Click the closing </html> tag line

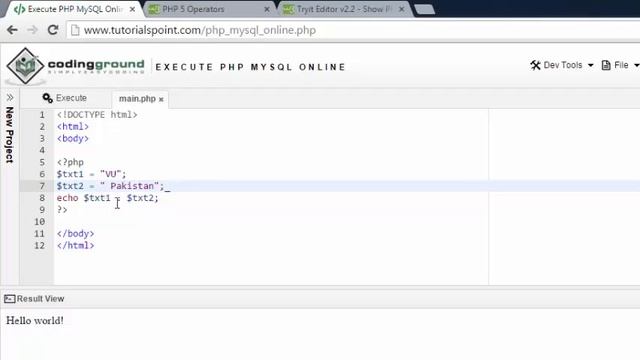click(76, 245)
